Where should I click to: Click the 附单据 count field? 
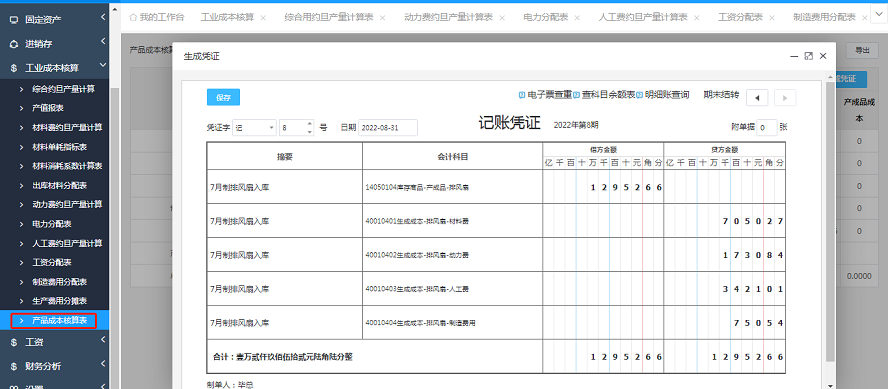[x=767, y=127]
